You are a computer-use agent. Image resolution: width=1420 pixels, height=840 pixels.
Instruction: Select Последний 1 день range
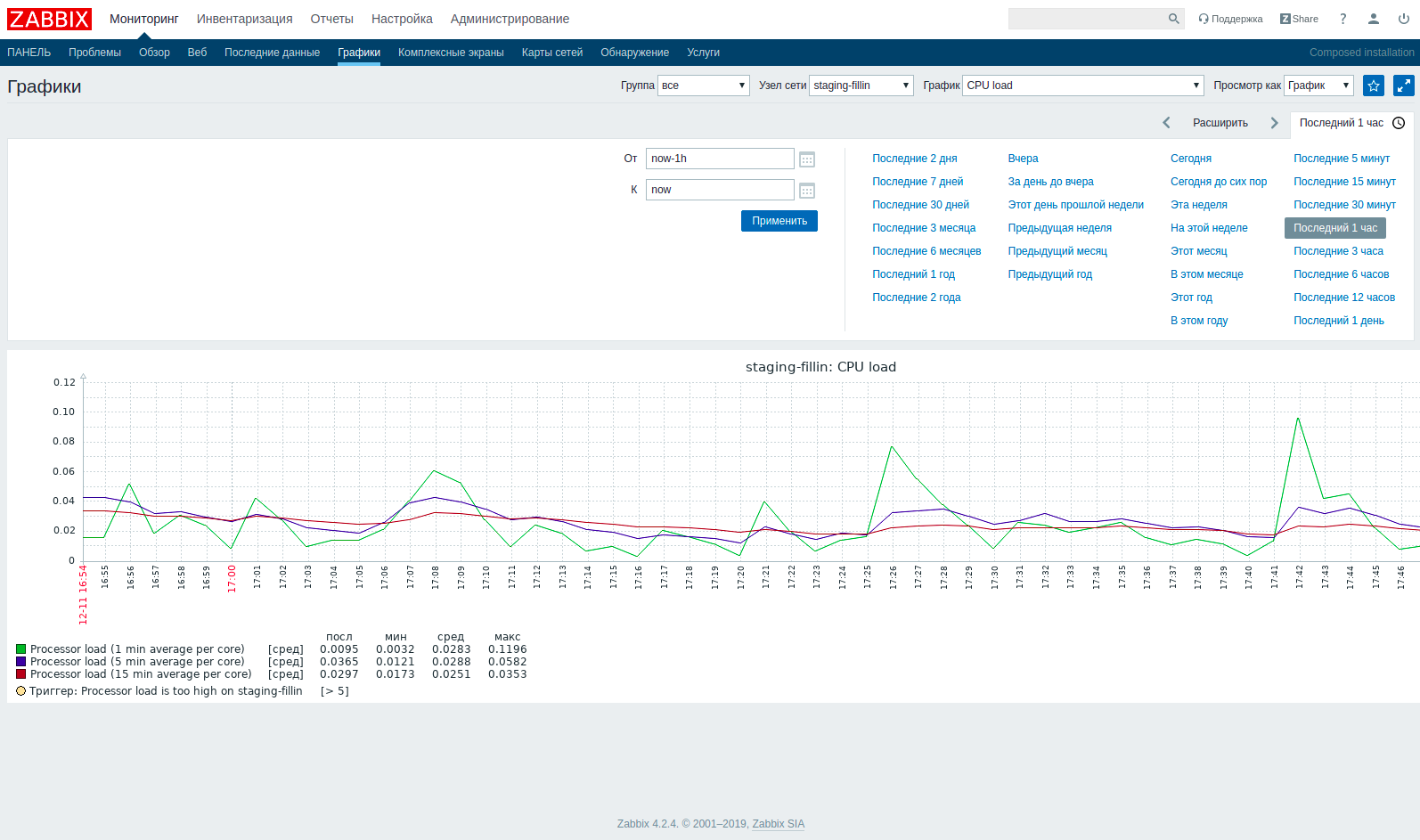(x=1338, y=321)
